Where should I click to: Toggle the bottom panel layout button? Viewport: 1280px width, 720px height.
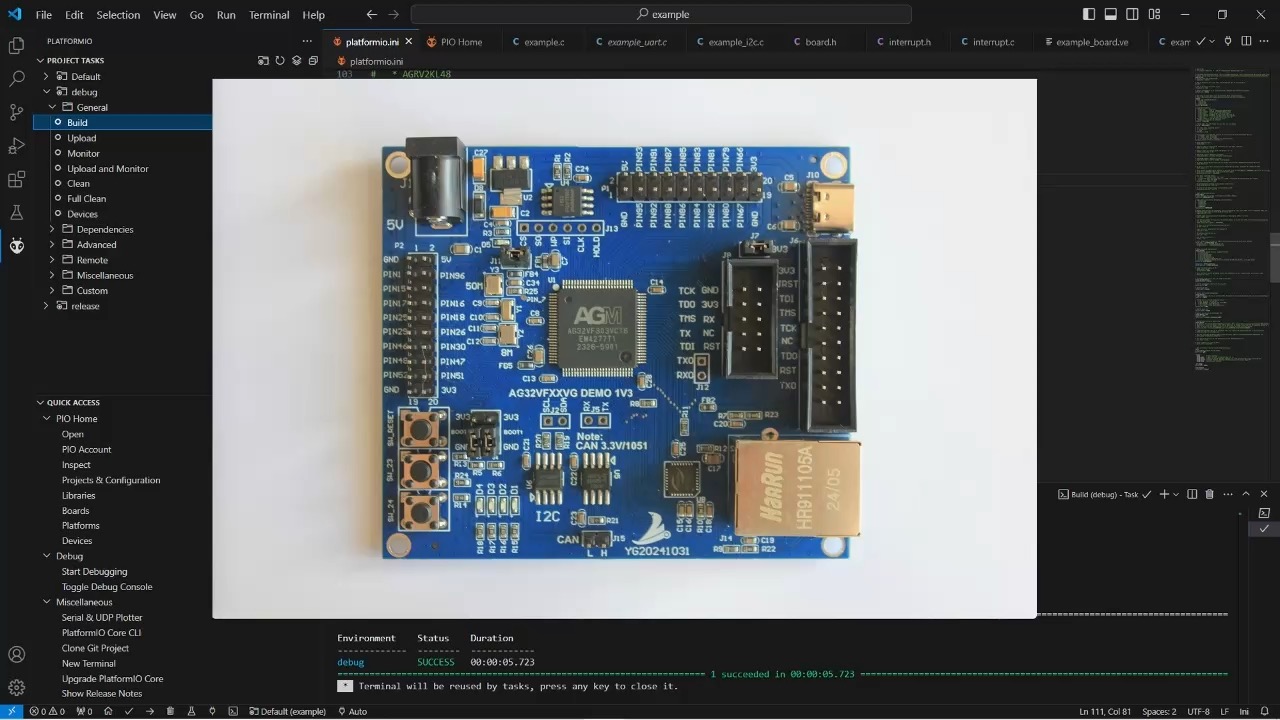tap(1111, 14)
